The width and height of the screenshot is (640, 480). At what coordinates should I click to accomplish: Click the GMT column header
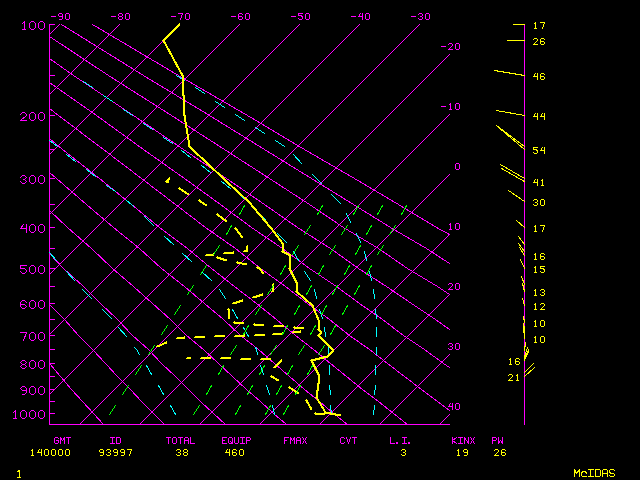[x=62, y=440]
